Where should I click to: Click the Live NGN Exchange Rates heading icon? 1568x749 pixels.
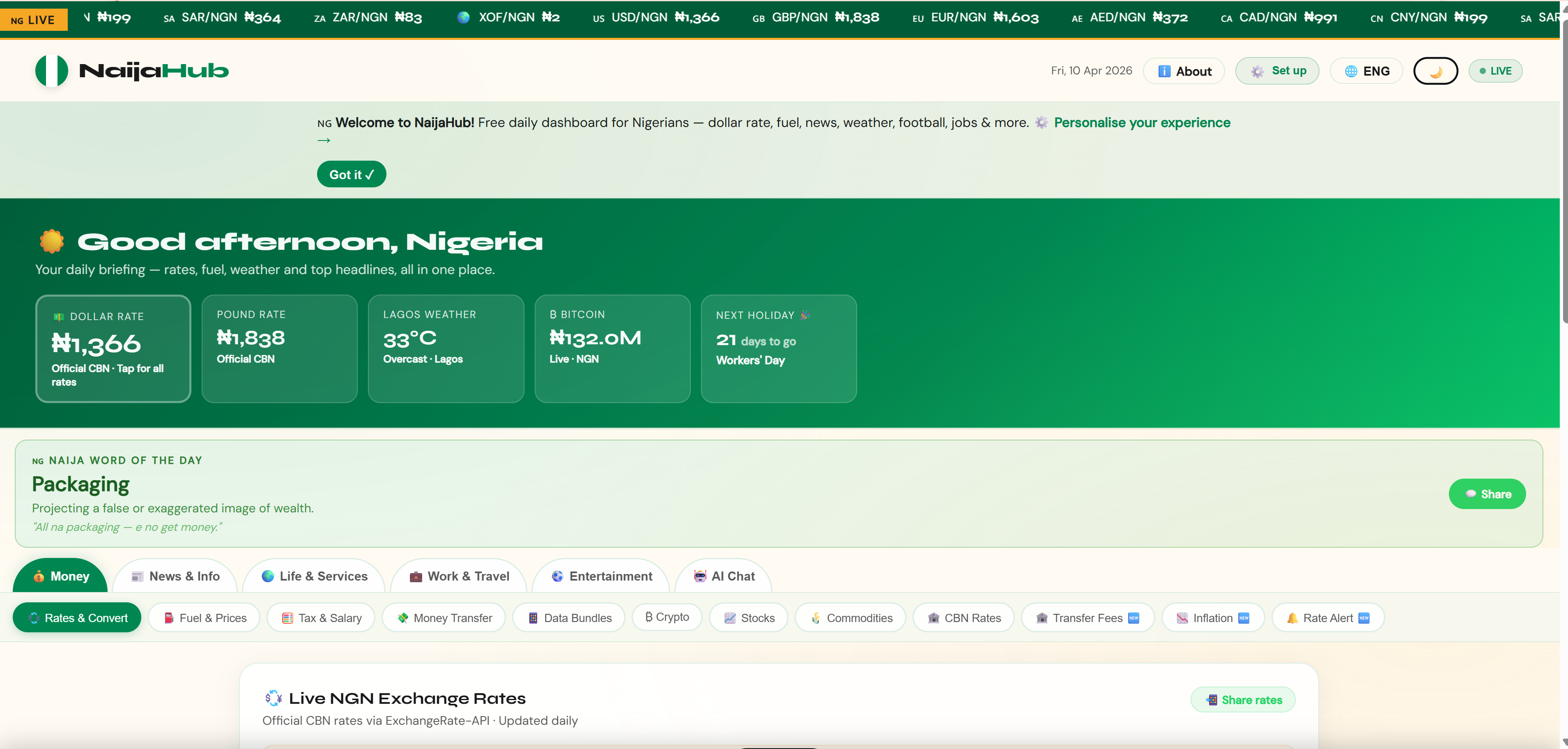tap(273, 698)
